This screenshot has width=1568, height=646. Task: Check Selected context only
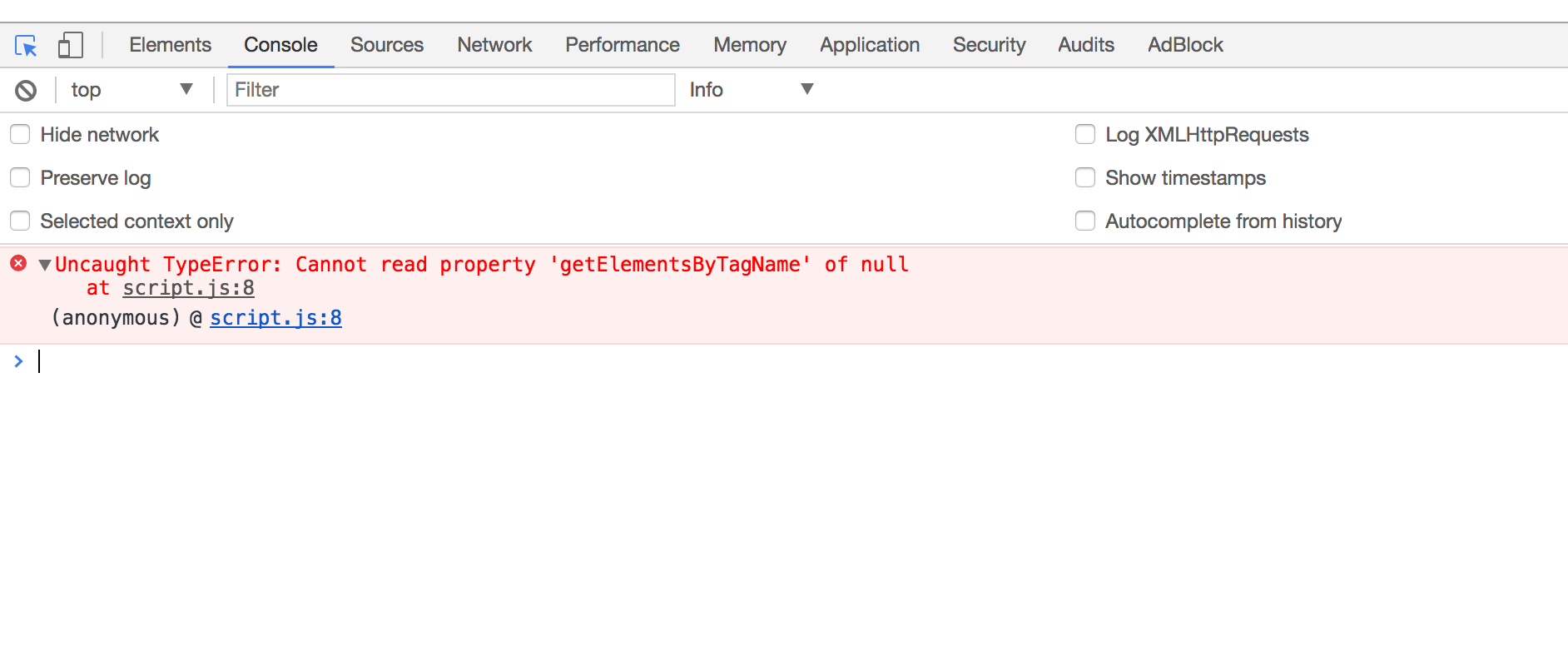[20, 221]
